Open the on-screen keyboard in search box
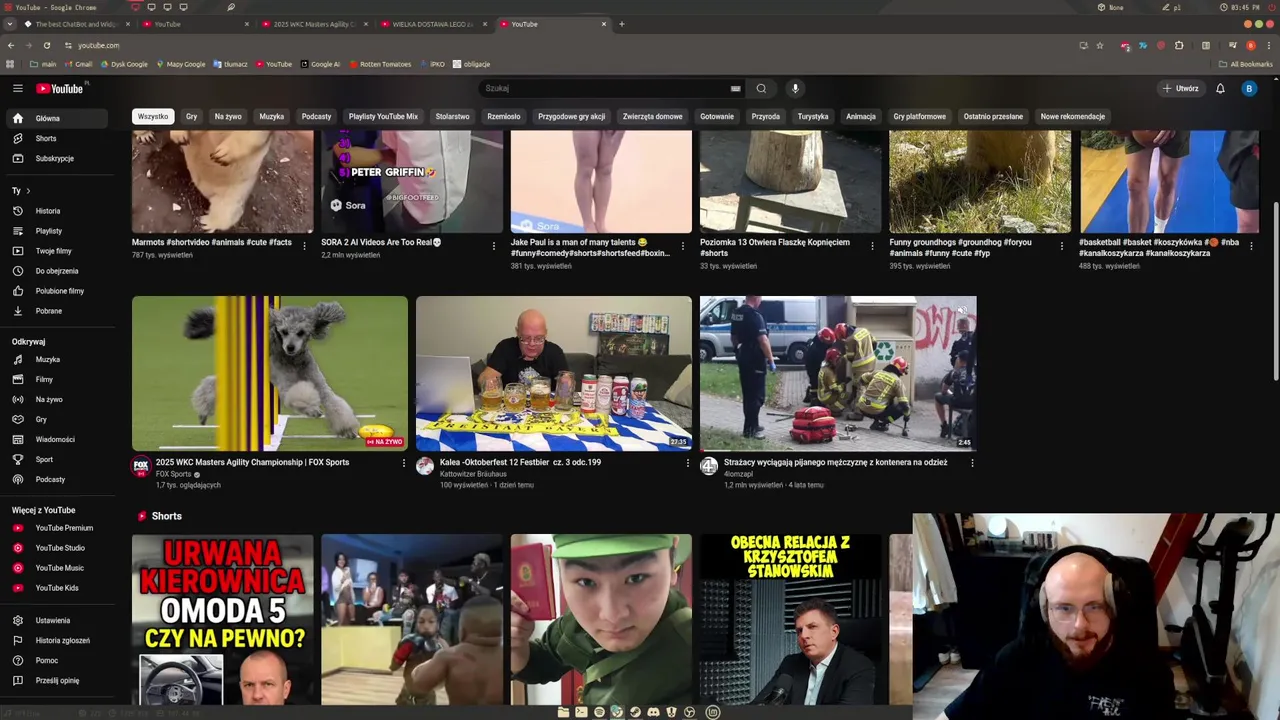1280x720 pixels. (x=736, y=88)
